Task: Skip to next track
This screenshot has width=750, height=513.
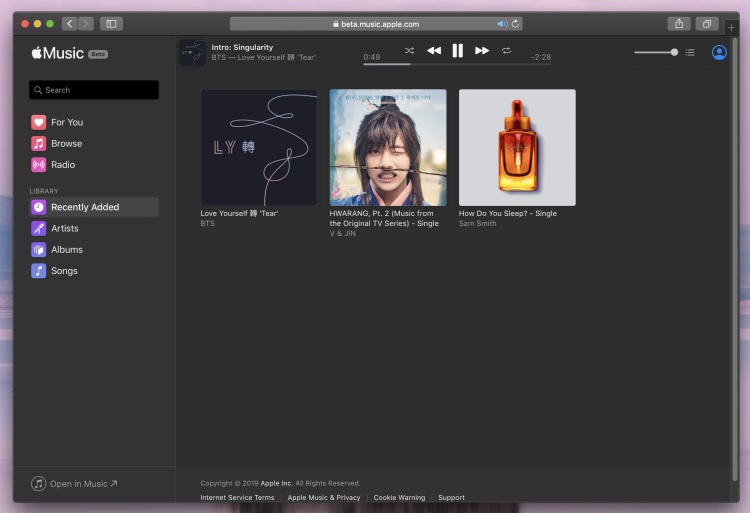Action: coord(482,50)
